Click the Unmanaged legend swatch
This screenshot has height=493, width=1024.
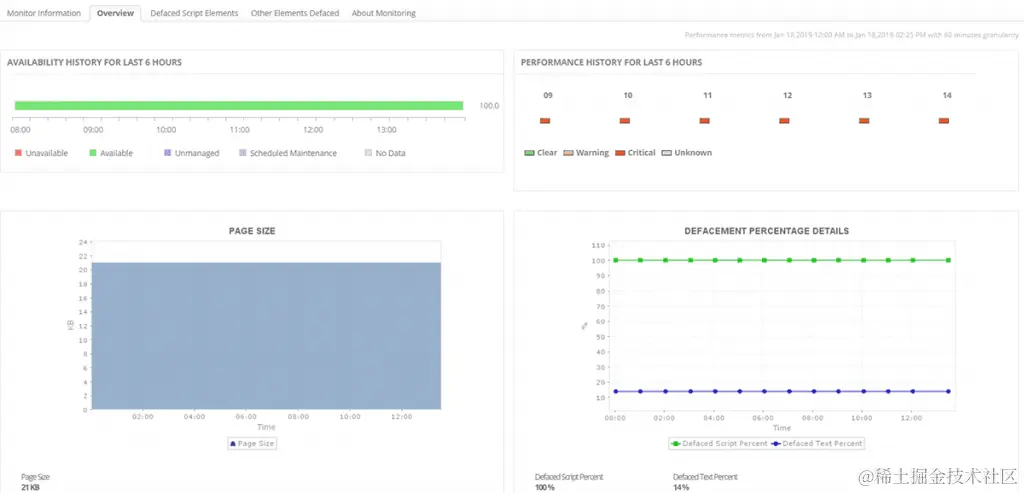167,153
